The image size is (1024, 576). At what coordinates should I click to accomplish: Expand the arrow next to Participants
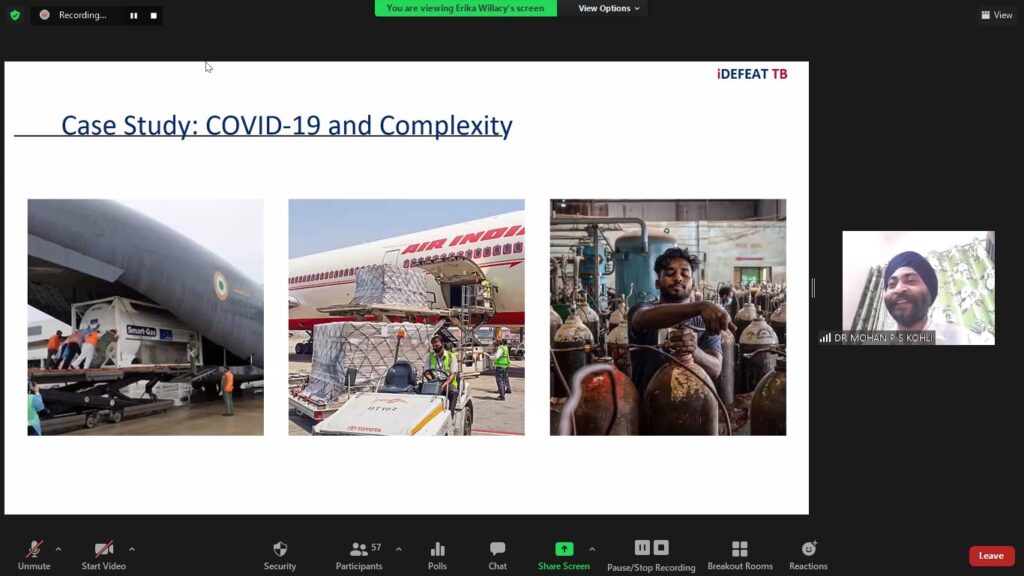tap(398, 549)
